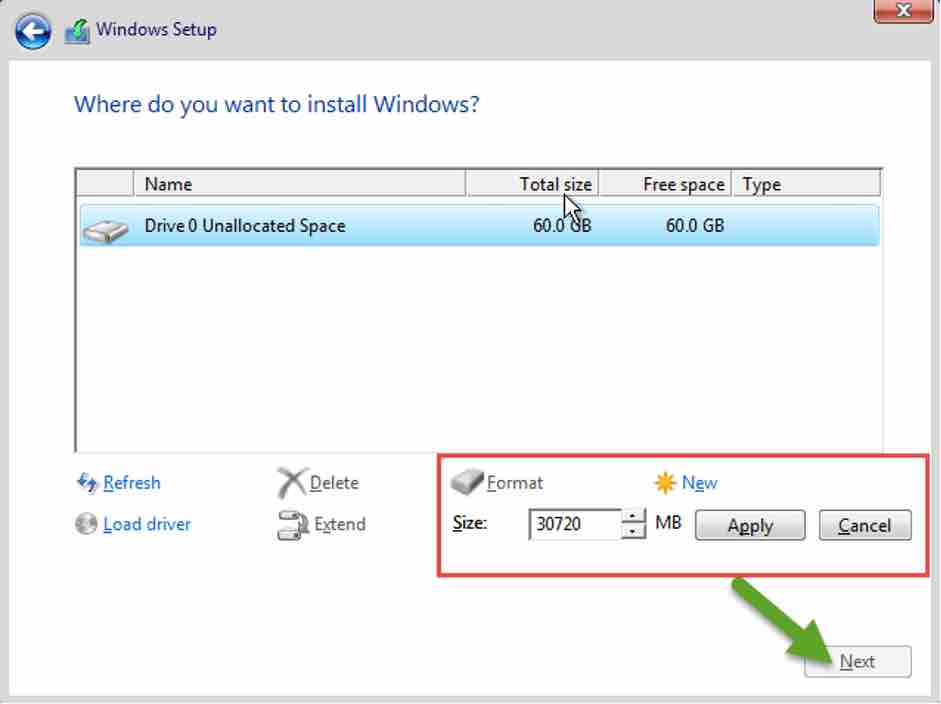Click the Drive 0 hard disk icon
Screen dimensions: 941x704
point(105,229)
